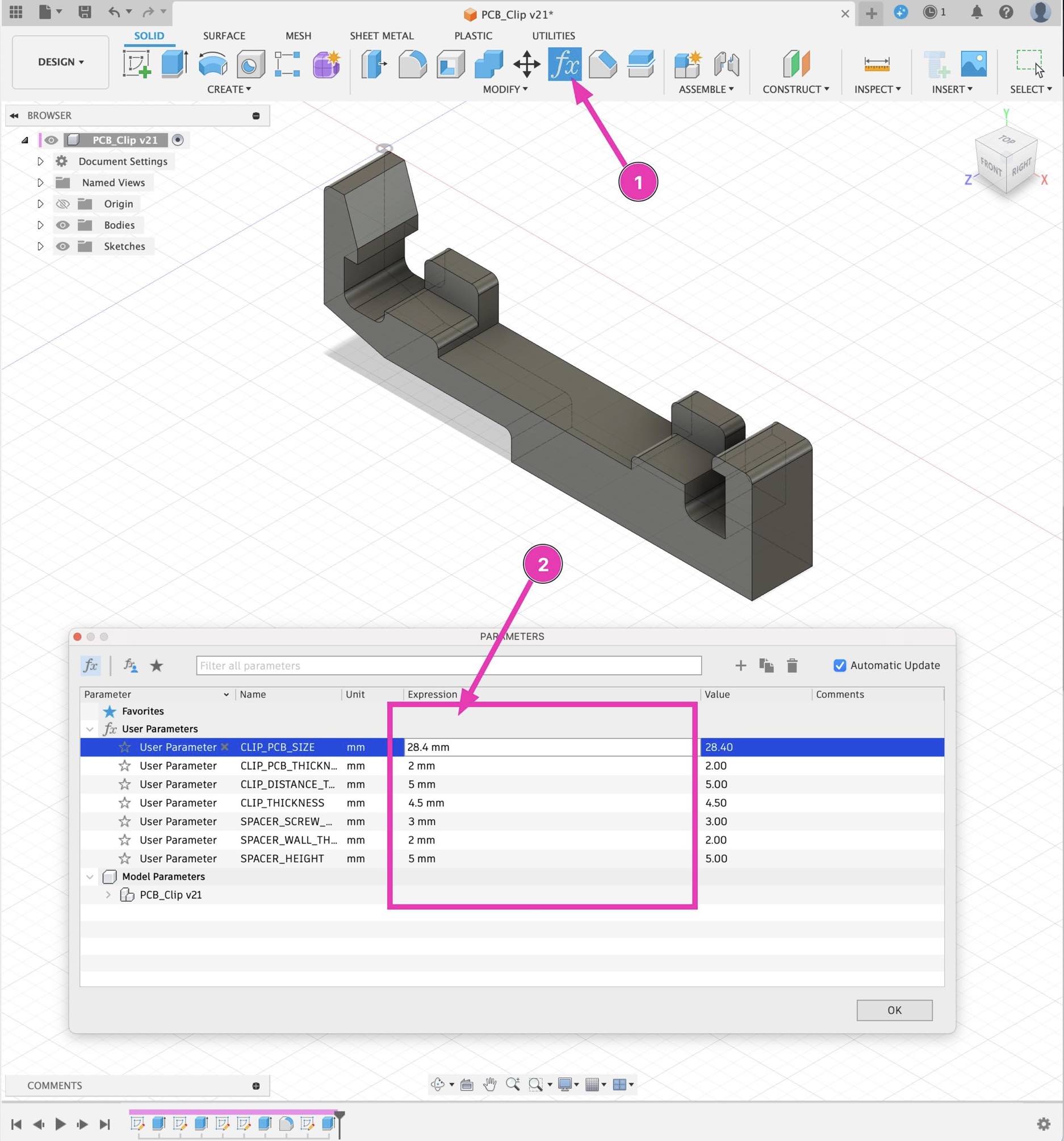1064x1141 pixels.
Task: Click the Filter all parameters field
Action: 449,665
